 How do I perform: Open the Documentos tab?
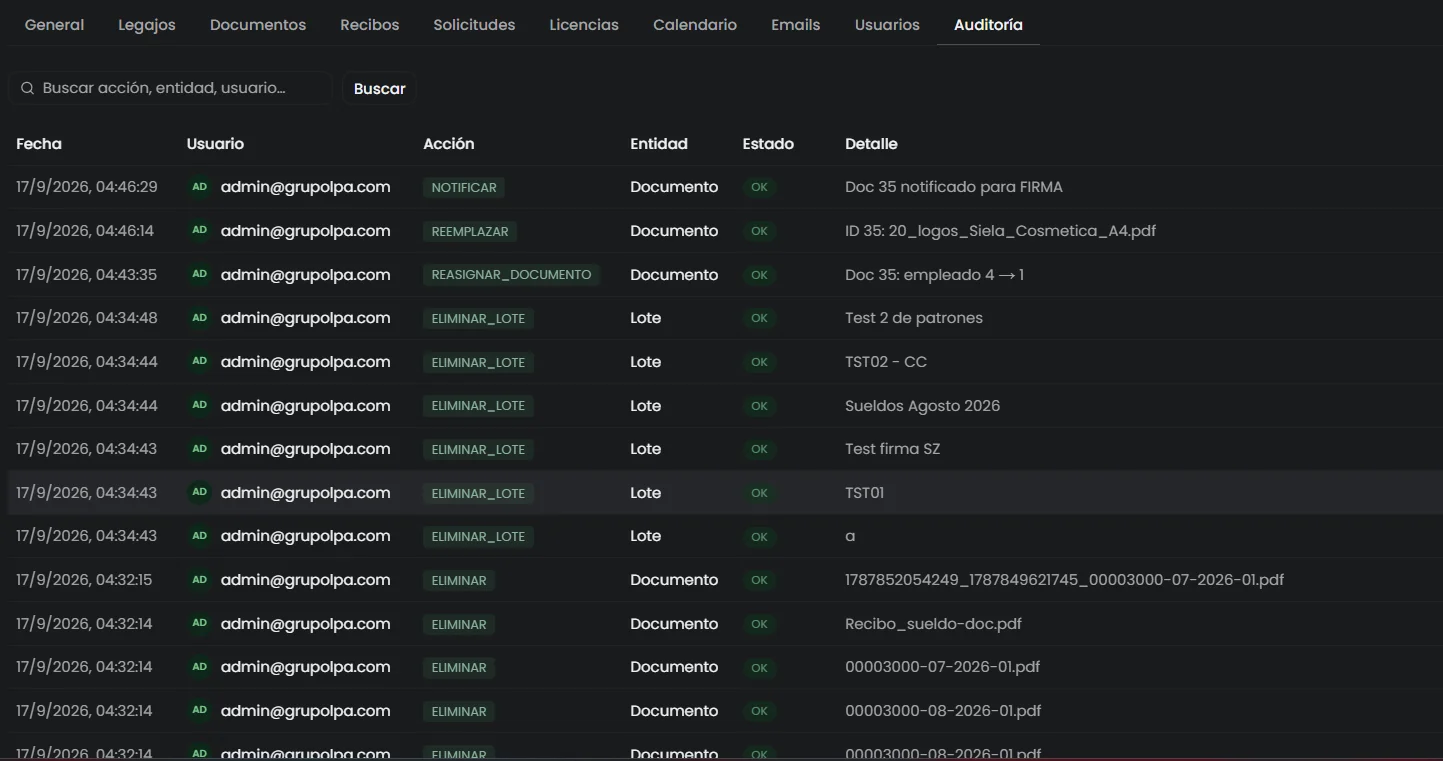coord(258,25)
